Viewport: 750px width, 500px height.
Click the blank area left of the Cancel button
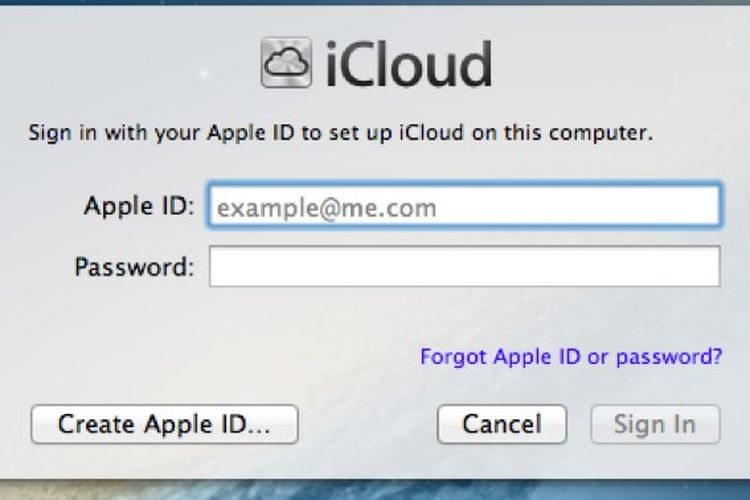coord(368,424)
